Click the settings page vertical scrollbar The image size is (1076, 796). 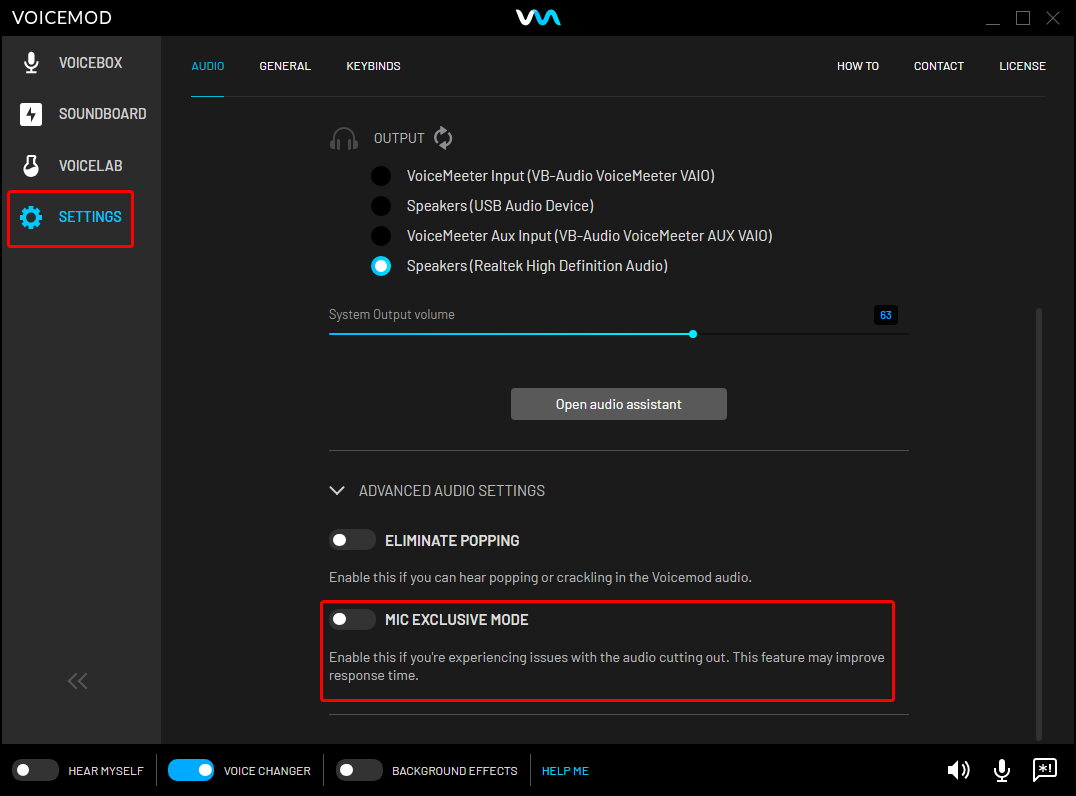click(1039, 524)
